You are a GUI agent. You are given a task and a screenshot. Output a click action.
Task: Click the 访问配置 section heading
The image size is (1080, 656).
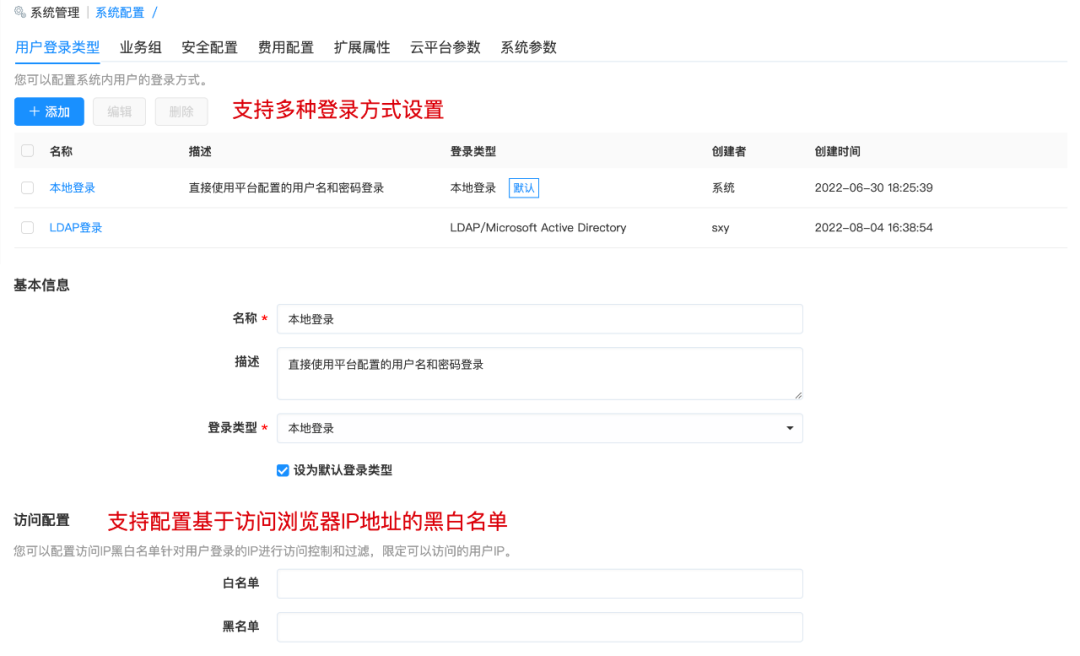[41, 520]
